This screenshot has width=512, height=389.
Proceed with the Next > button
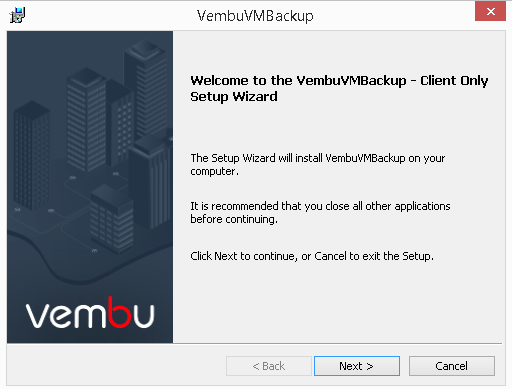point(357,366)
